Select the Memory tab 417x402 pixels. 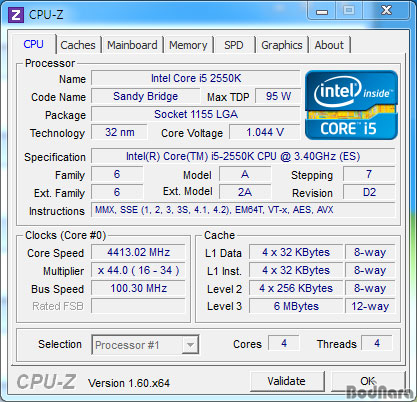[188, 45]
